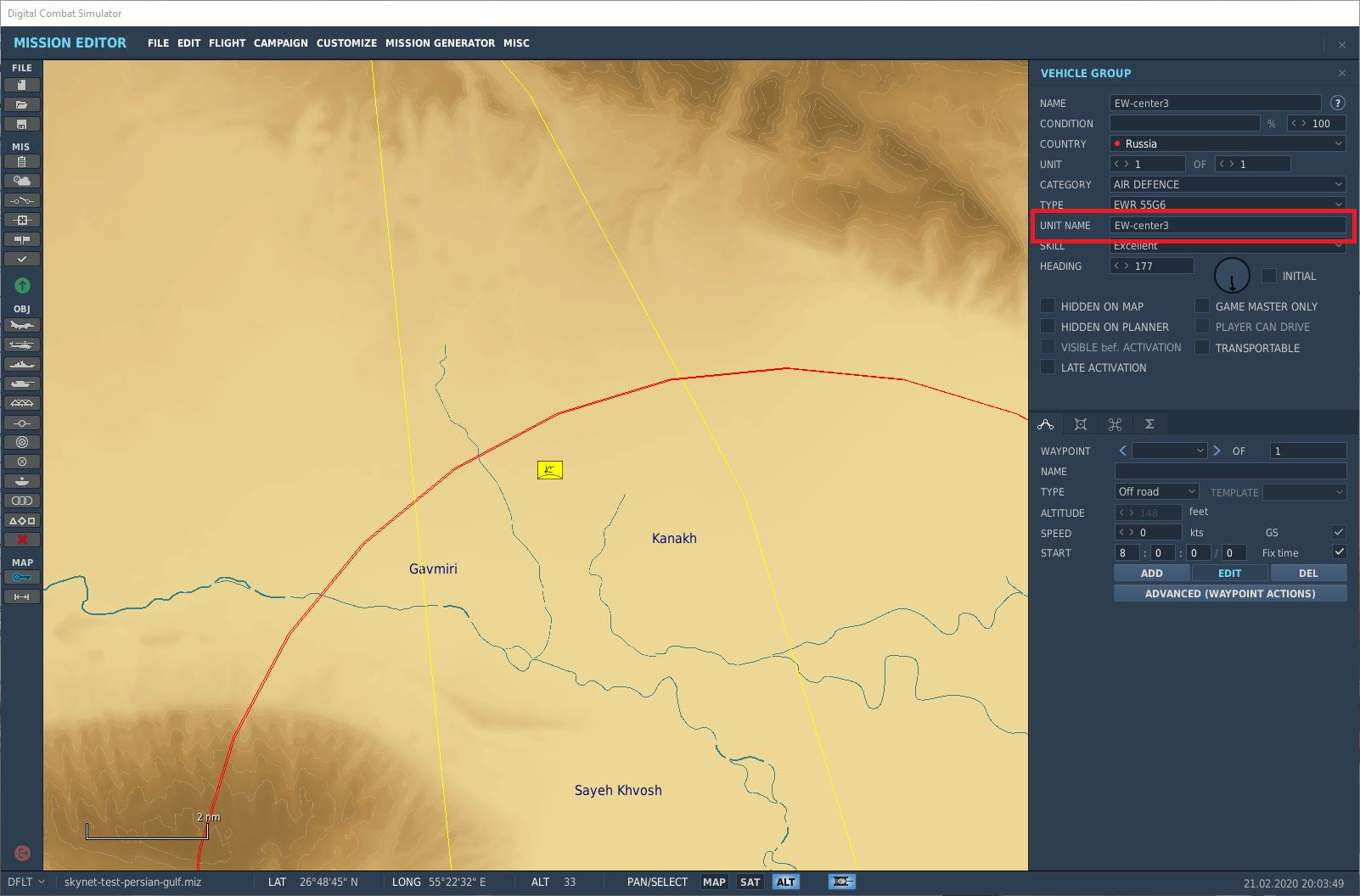Toggle the ALT map mode
This screenshot has width=1360, height=896.
(786, 882)
